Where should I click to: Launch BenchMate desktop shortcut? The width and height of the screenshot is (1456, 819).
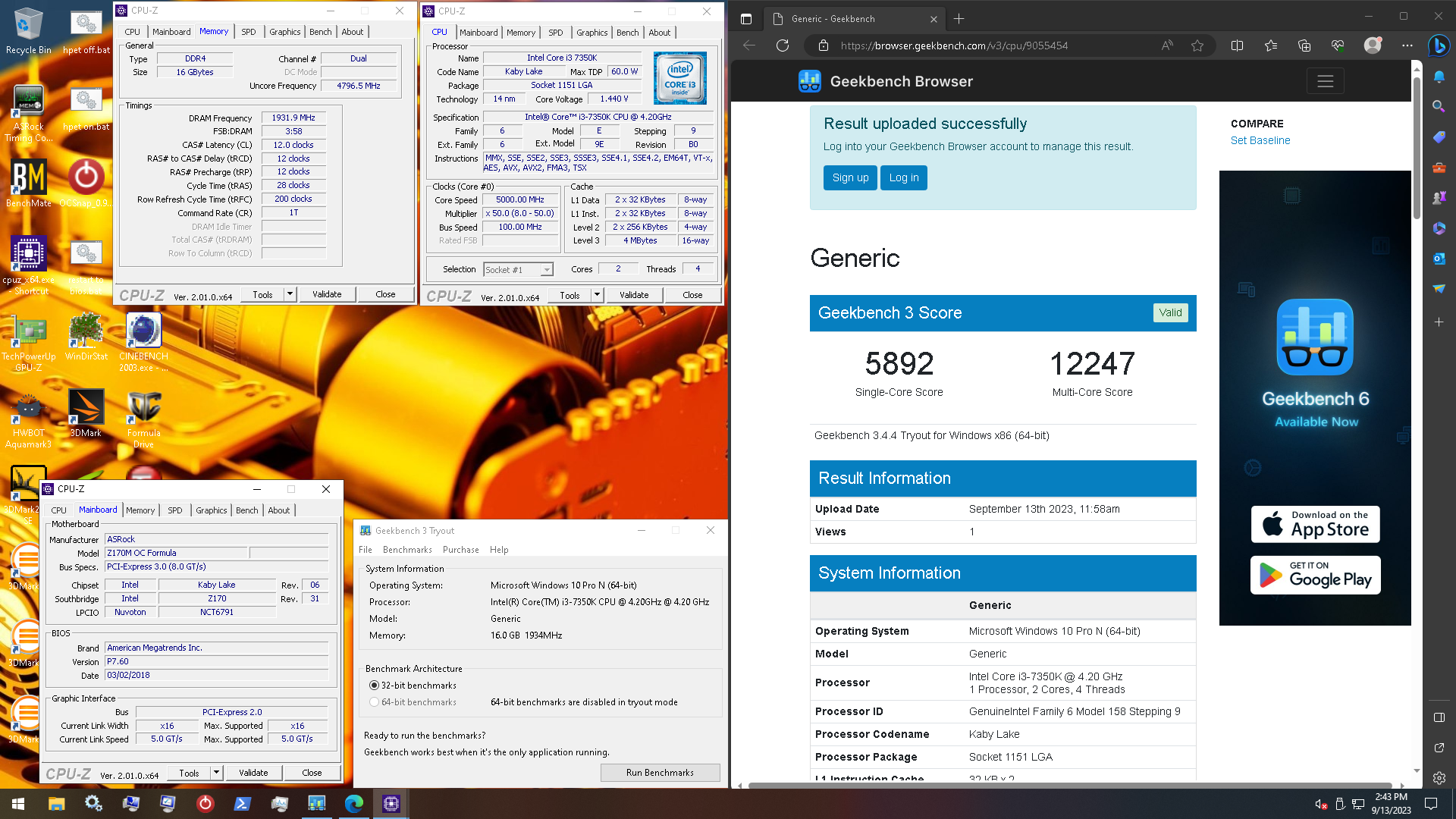coord(28,183)
